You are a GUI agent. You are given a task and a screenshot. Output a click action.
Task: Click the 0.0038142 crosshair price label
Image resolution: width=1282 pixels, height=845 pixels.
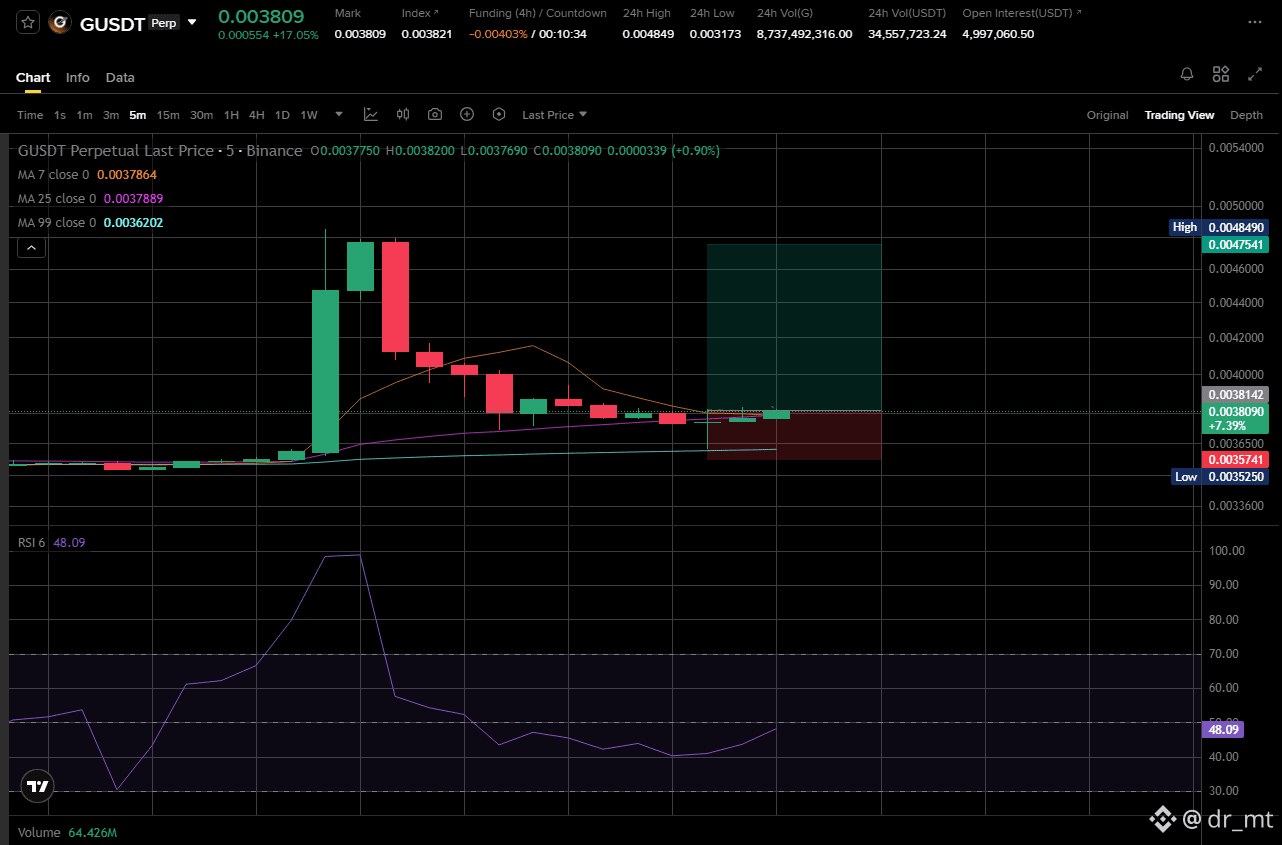coord(1235,395)
